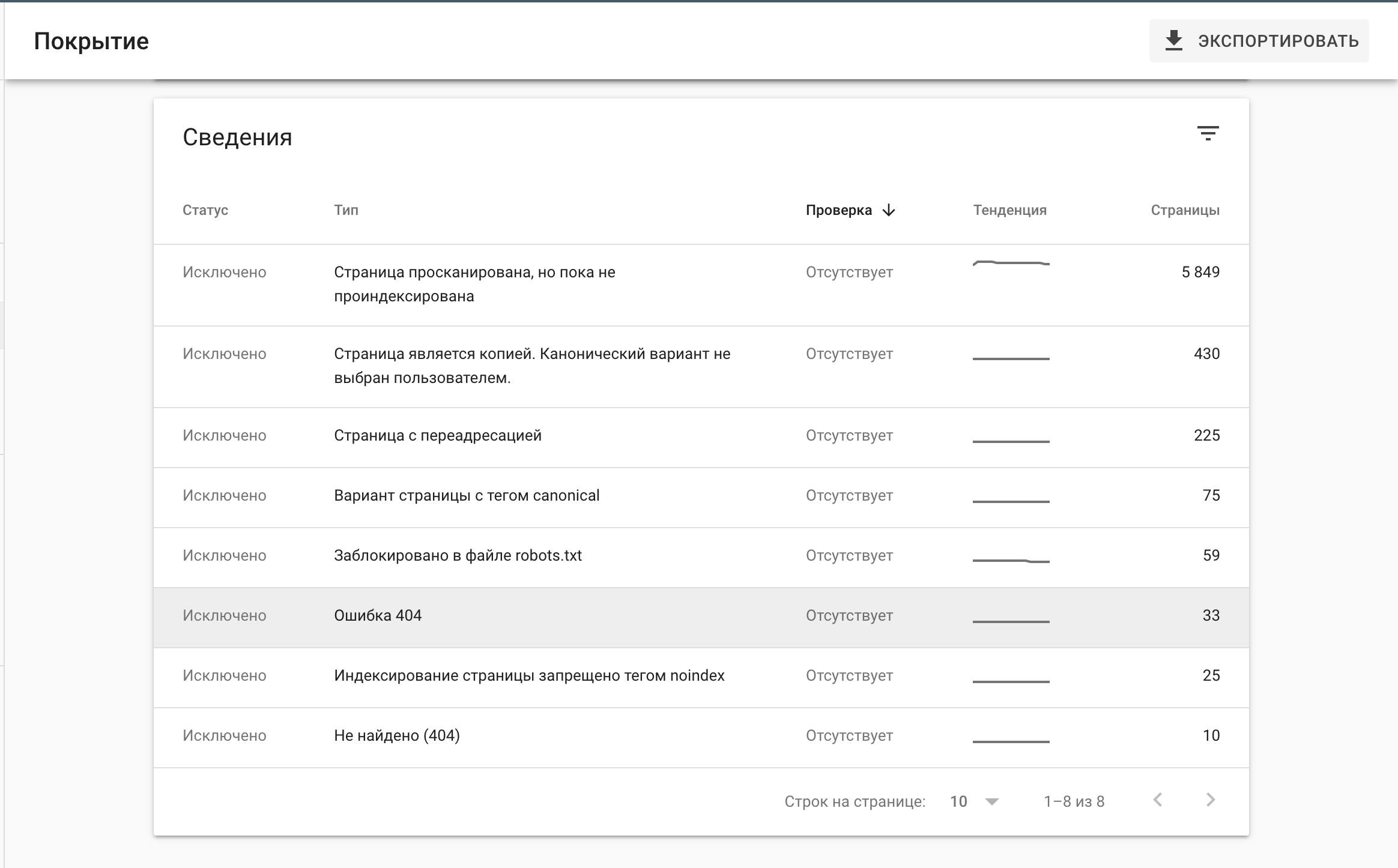This screenshot has width=1398, height=868.
Task: Go to previous page with left chevron
Action: coord(1158,800)
